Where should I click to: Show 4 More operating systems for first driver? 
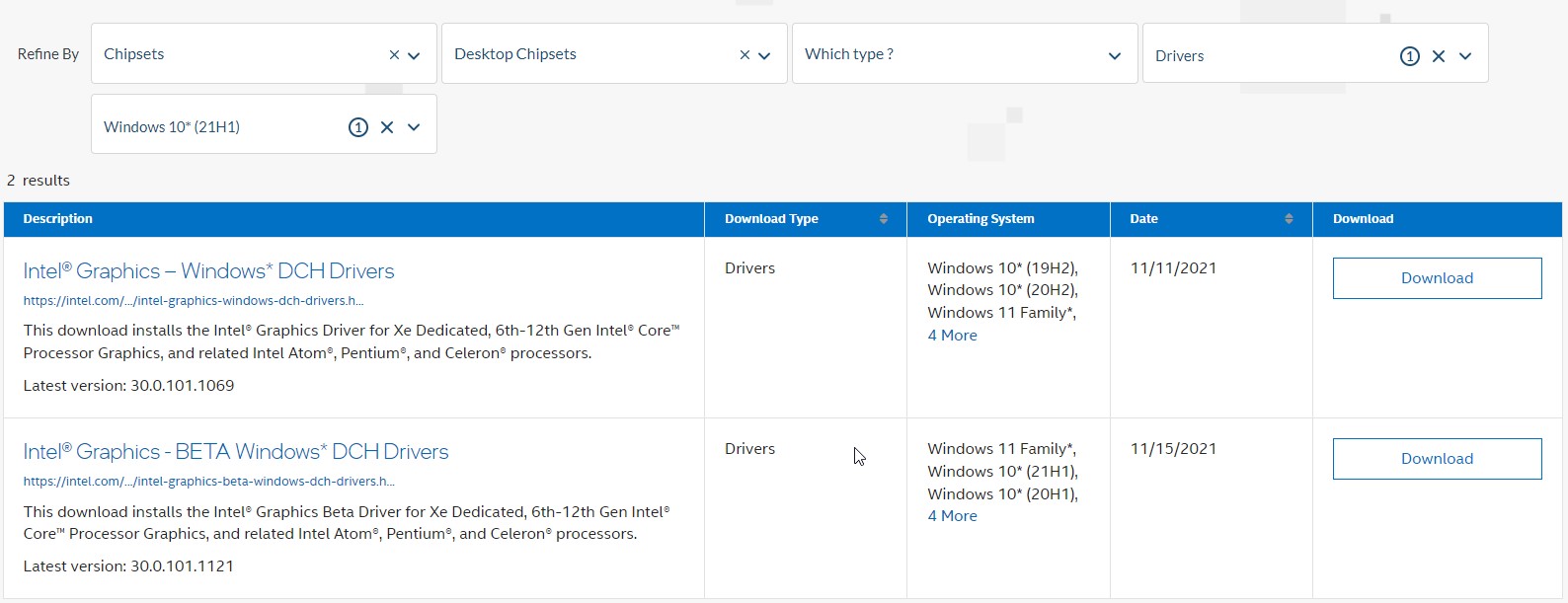952,336
